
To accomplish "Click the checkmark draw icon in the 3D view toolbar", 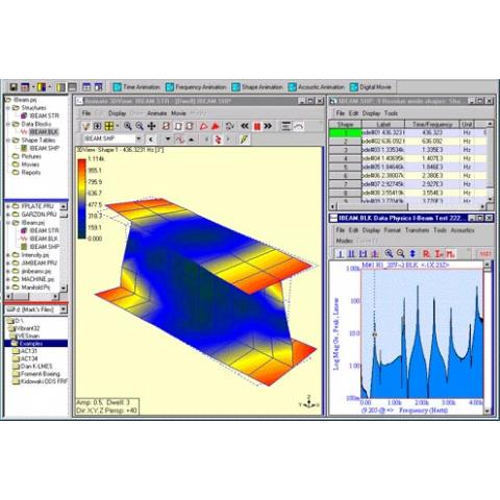I will point(86,126).
